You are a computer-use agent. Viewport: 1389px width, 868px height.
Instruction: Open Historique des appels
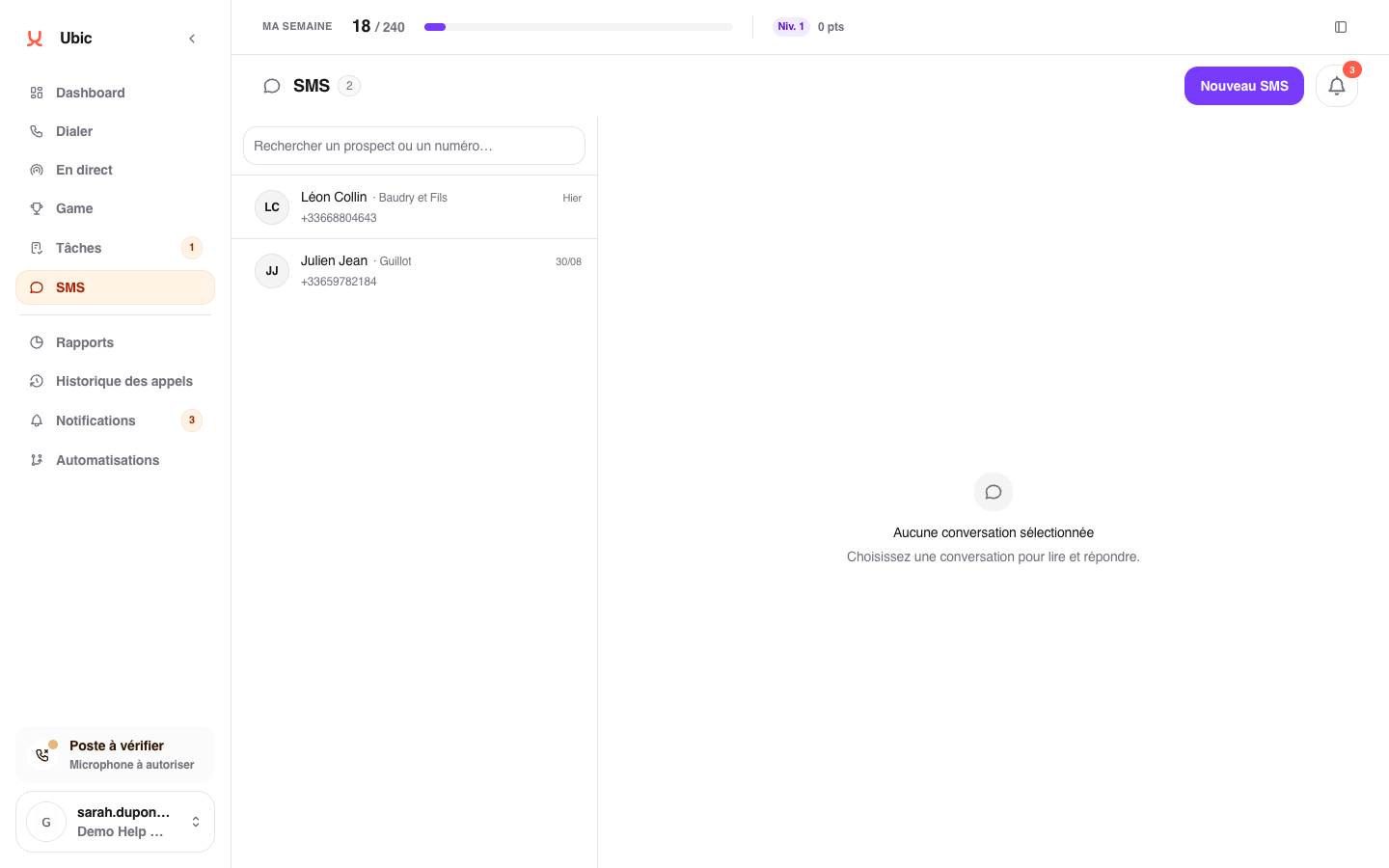(115, 381)
